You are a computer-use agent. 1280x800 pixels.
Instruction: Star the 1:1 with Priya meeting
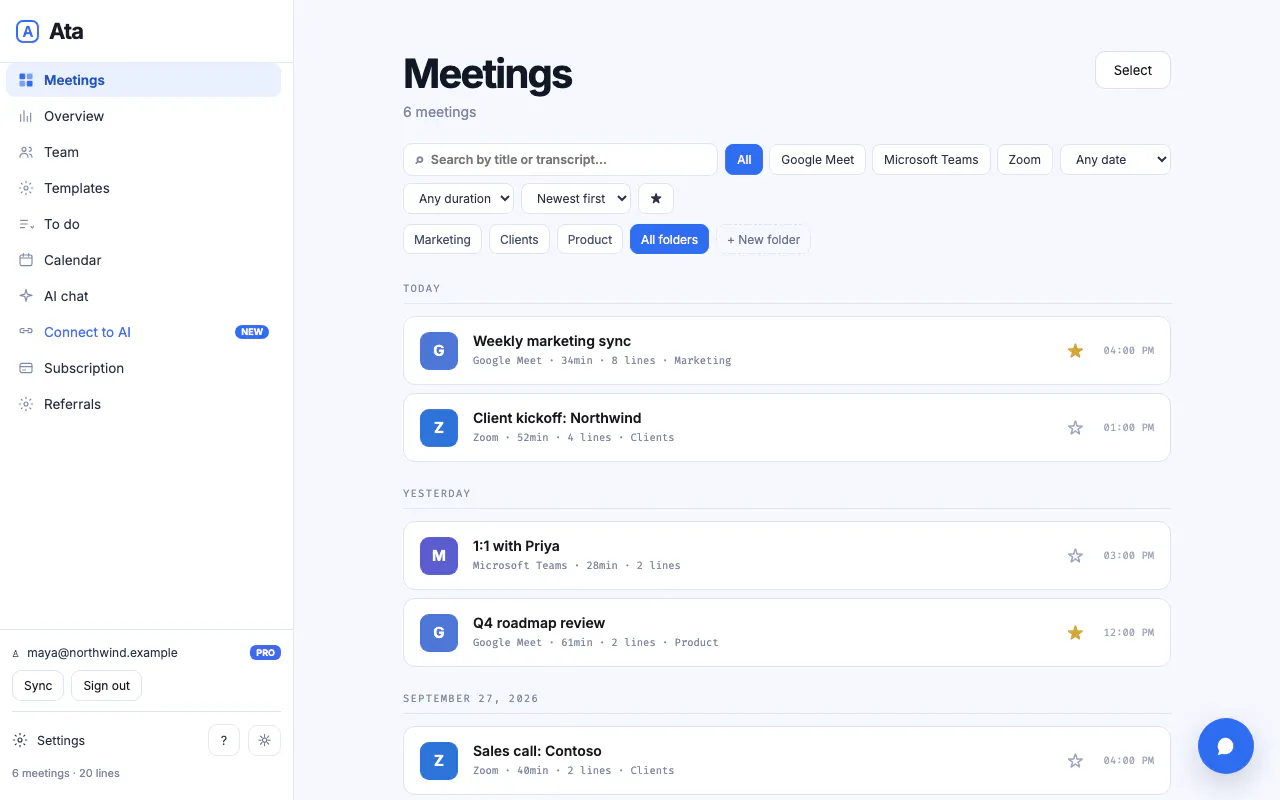pyautogui.click(x=1075, y=555)
